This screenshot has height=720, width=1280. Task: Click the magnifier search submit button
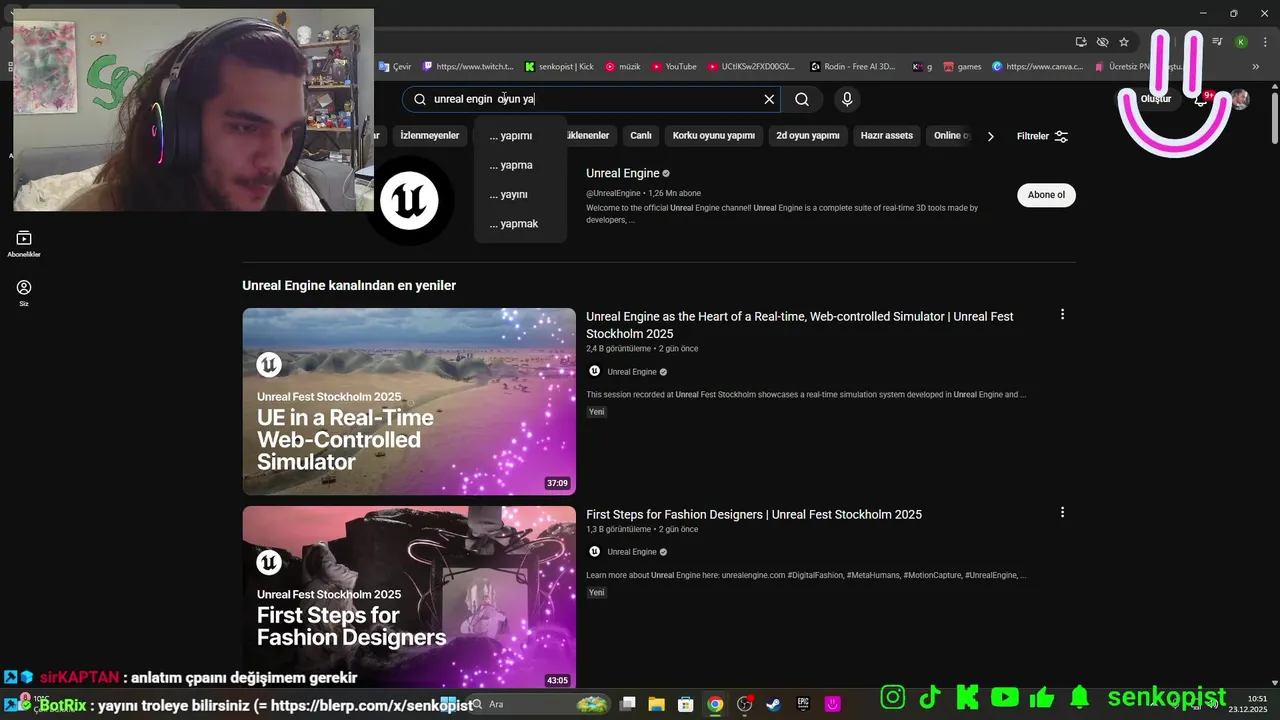coord(802,99)
